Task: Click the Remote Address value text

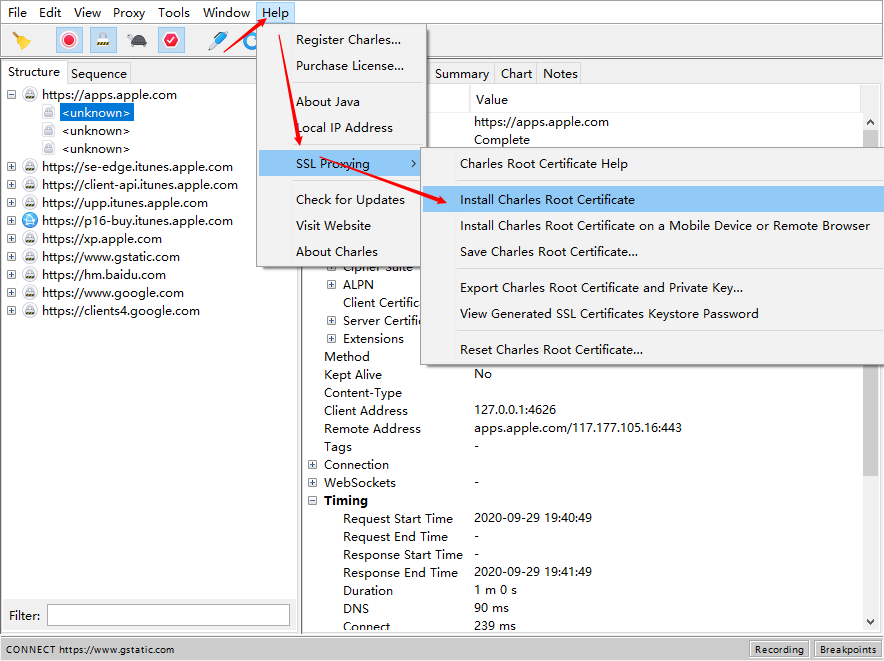Action: (578, 428)
